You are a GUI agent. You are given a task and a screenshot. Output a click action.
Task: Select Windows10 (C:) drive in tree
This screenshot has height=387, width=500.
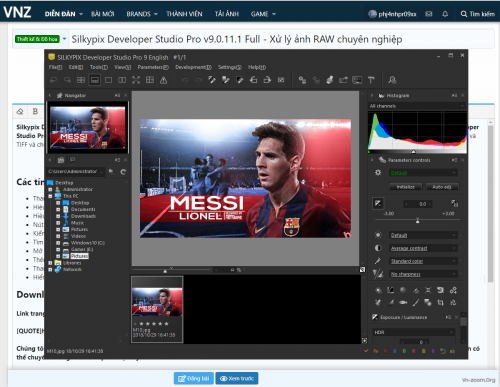pos(88,243)
